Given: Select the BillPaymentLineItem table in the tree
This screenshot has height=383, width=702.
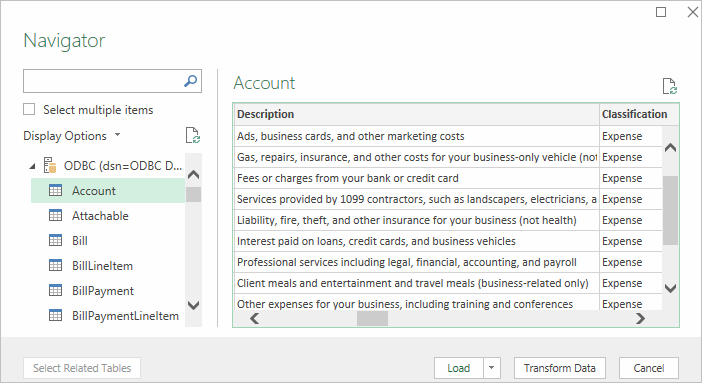Looking at the screenshot, I should click(107, 316).
